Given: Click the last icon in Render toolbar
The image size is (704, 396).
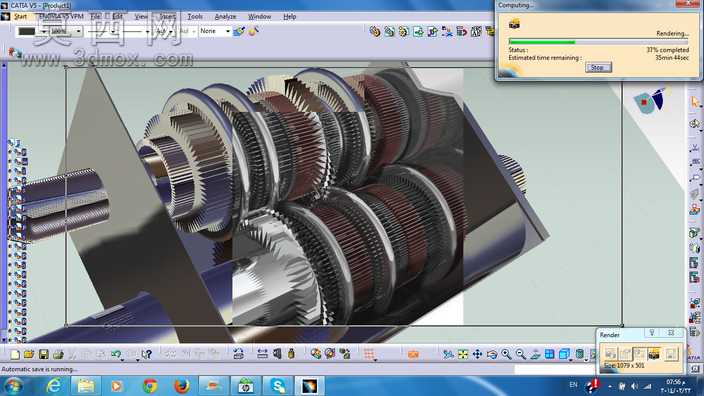Looking at the screenshot, I should pos(671,354).
